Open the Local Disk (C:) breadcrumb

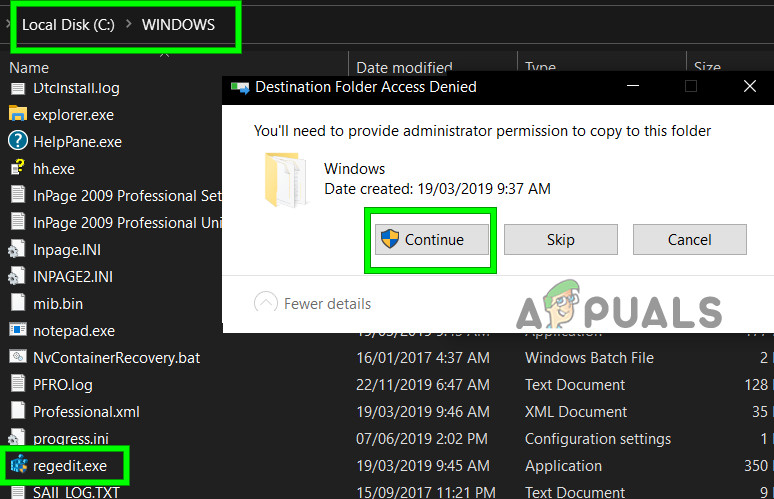click(x=68, y=25)
